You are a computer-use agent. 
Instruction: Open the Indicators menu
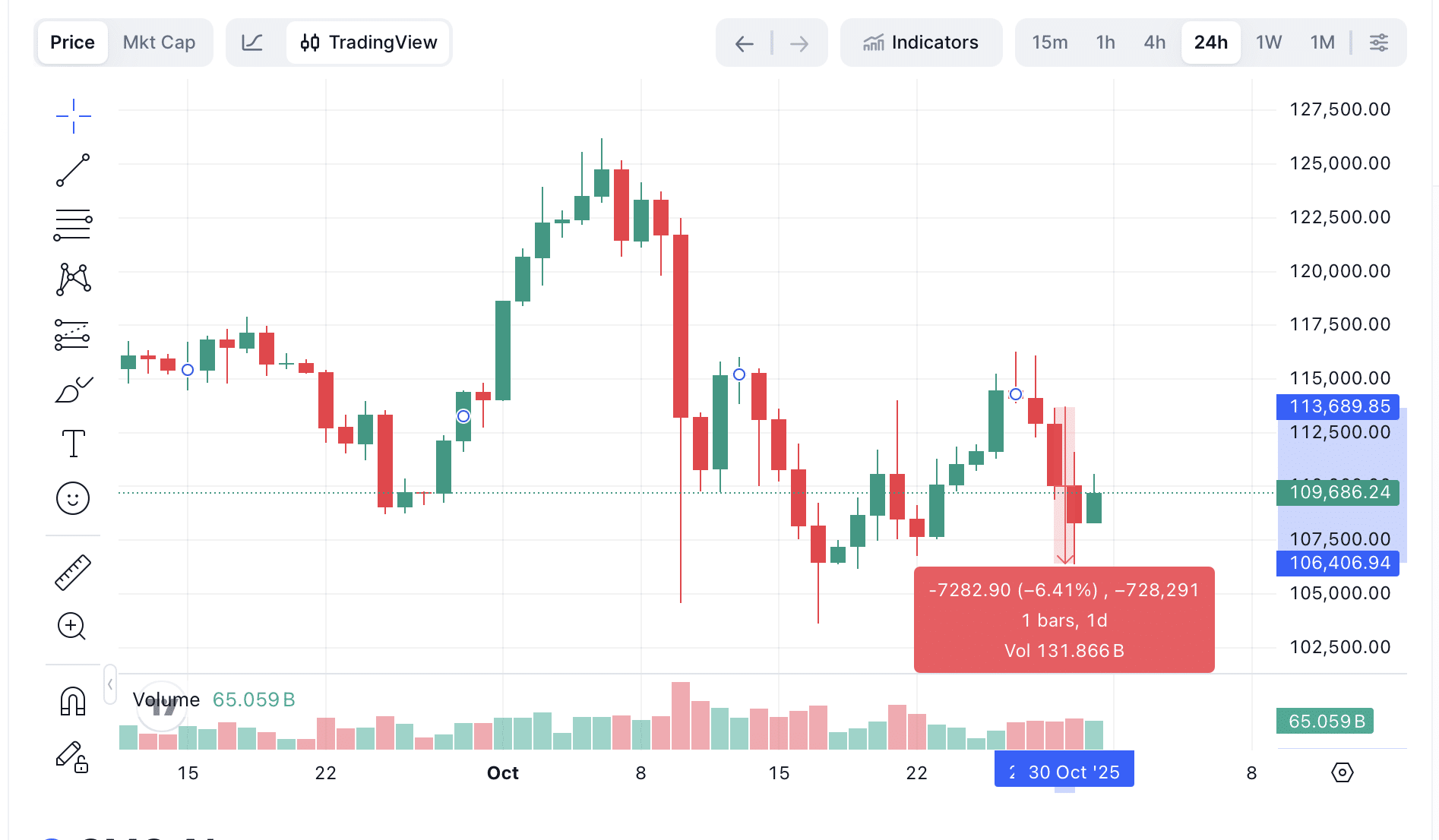coord(921,43)
